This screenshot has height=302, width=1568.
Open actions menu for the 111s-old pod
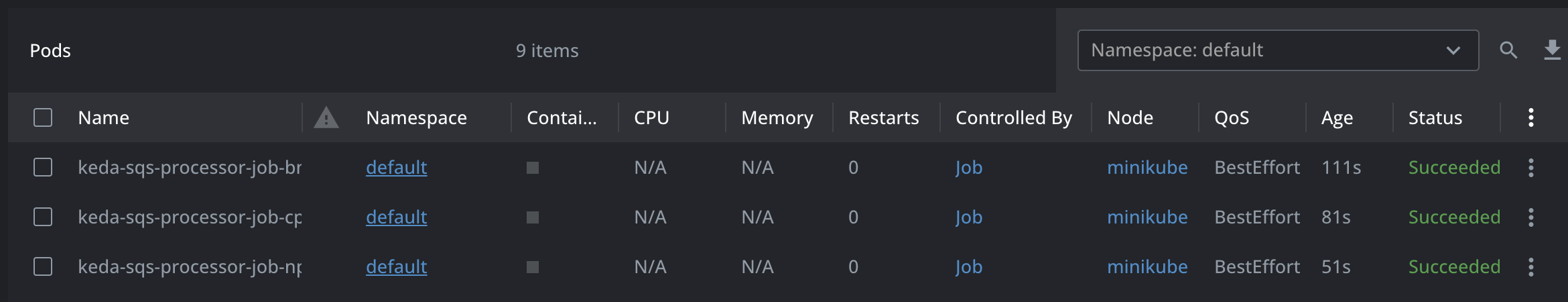tap(1531, 168)
